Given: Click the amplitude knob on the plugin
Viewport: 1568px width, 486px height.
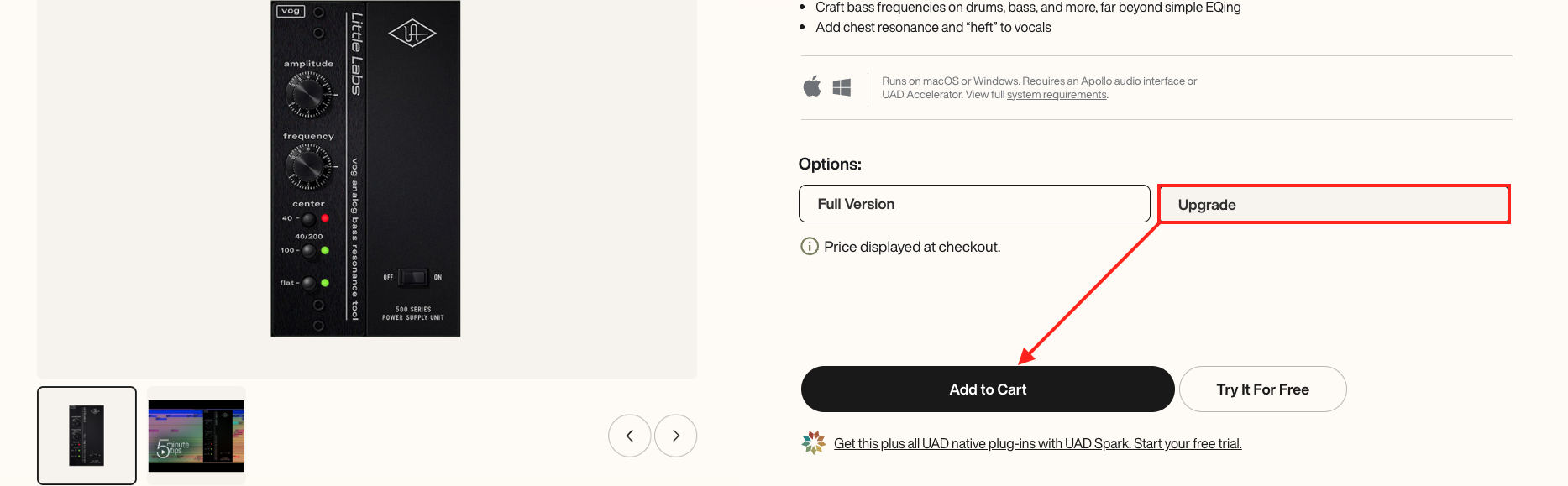Looking at the screenshot, I should (308, 94).
